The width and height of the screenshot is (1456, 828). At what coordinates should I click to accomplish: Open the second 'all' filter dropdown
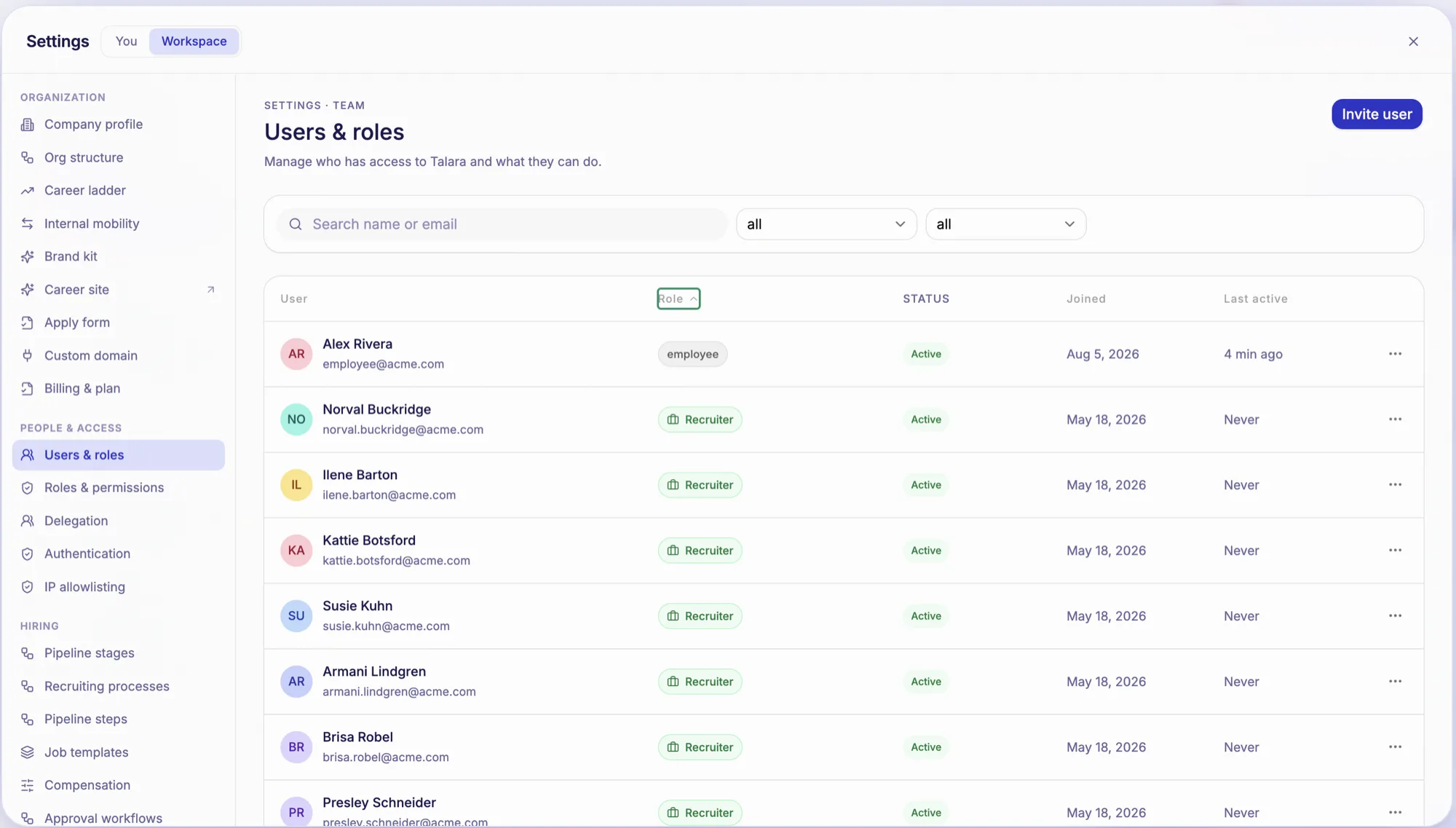click(x=1006, y=224)
